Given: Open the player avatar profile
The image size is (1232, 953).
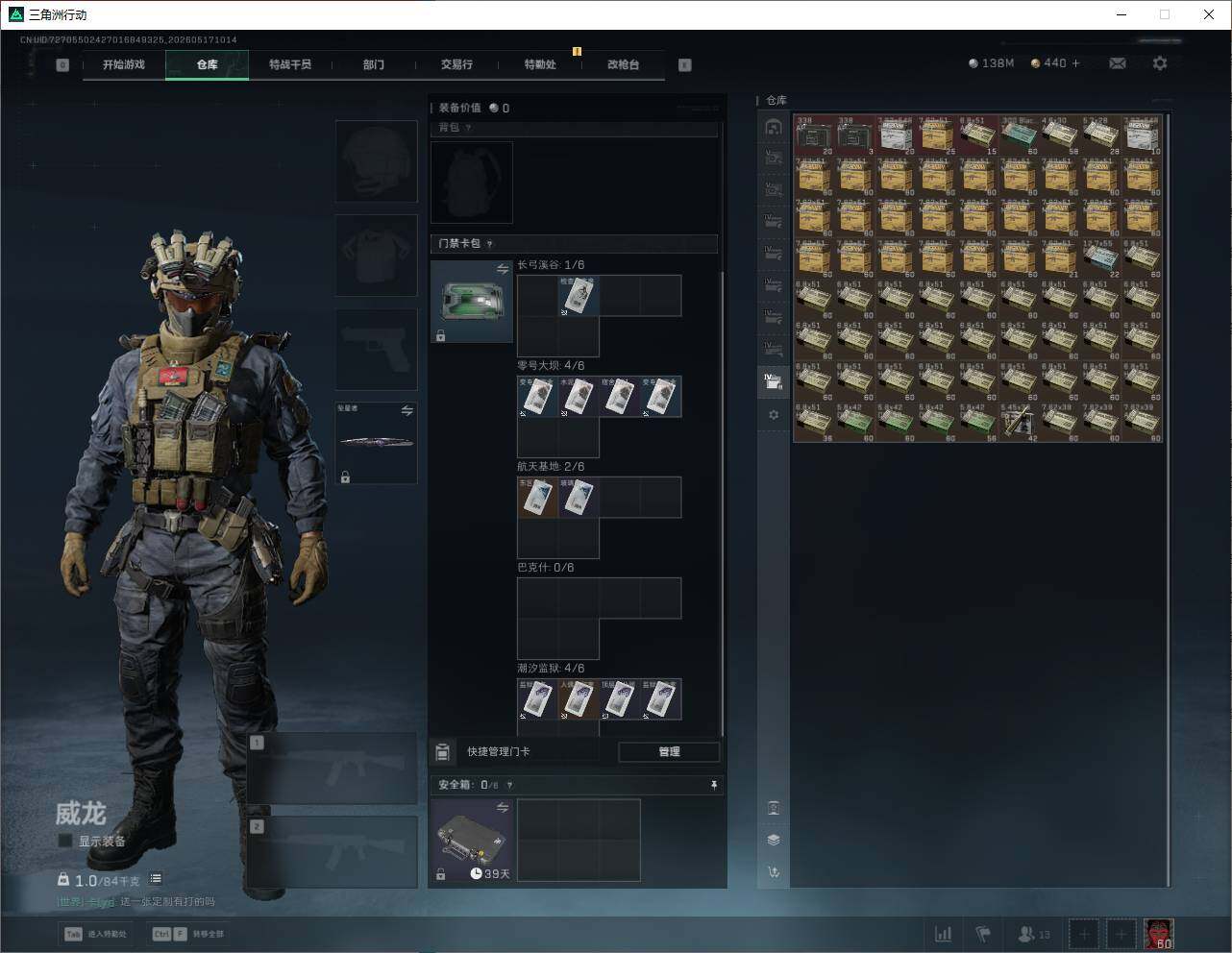Looking at the screenshot, I should point(1158,934).
